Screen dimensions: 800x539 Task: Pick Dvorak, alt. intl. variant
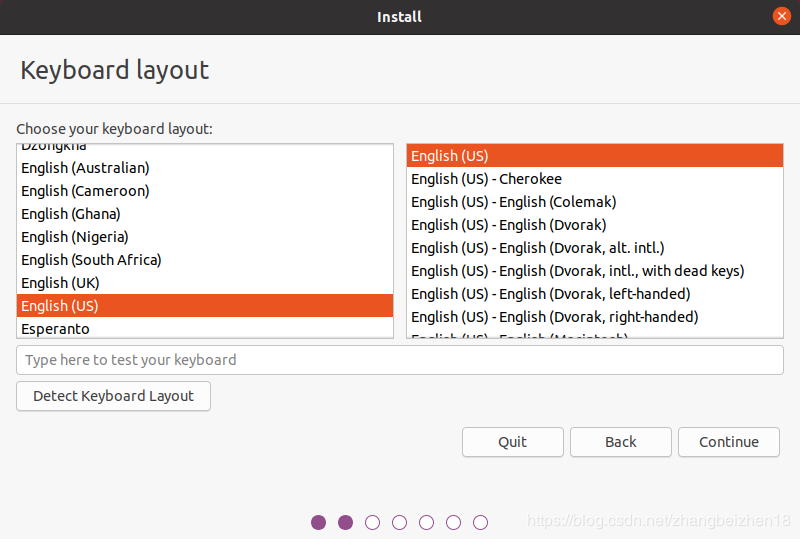click(x=537, y=248)
